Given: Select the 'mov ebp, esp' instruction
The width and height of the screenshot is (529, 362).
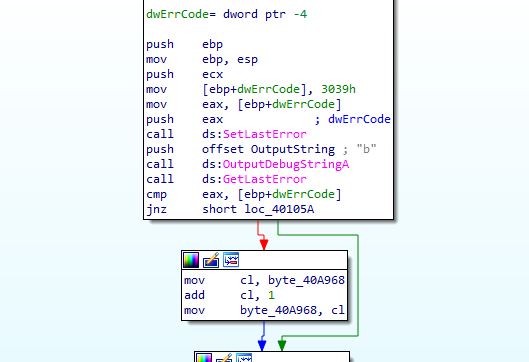Looking at the screenshot, I should pyautogui.click(x=202, y=59).
